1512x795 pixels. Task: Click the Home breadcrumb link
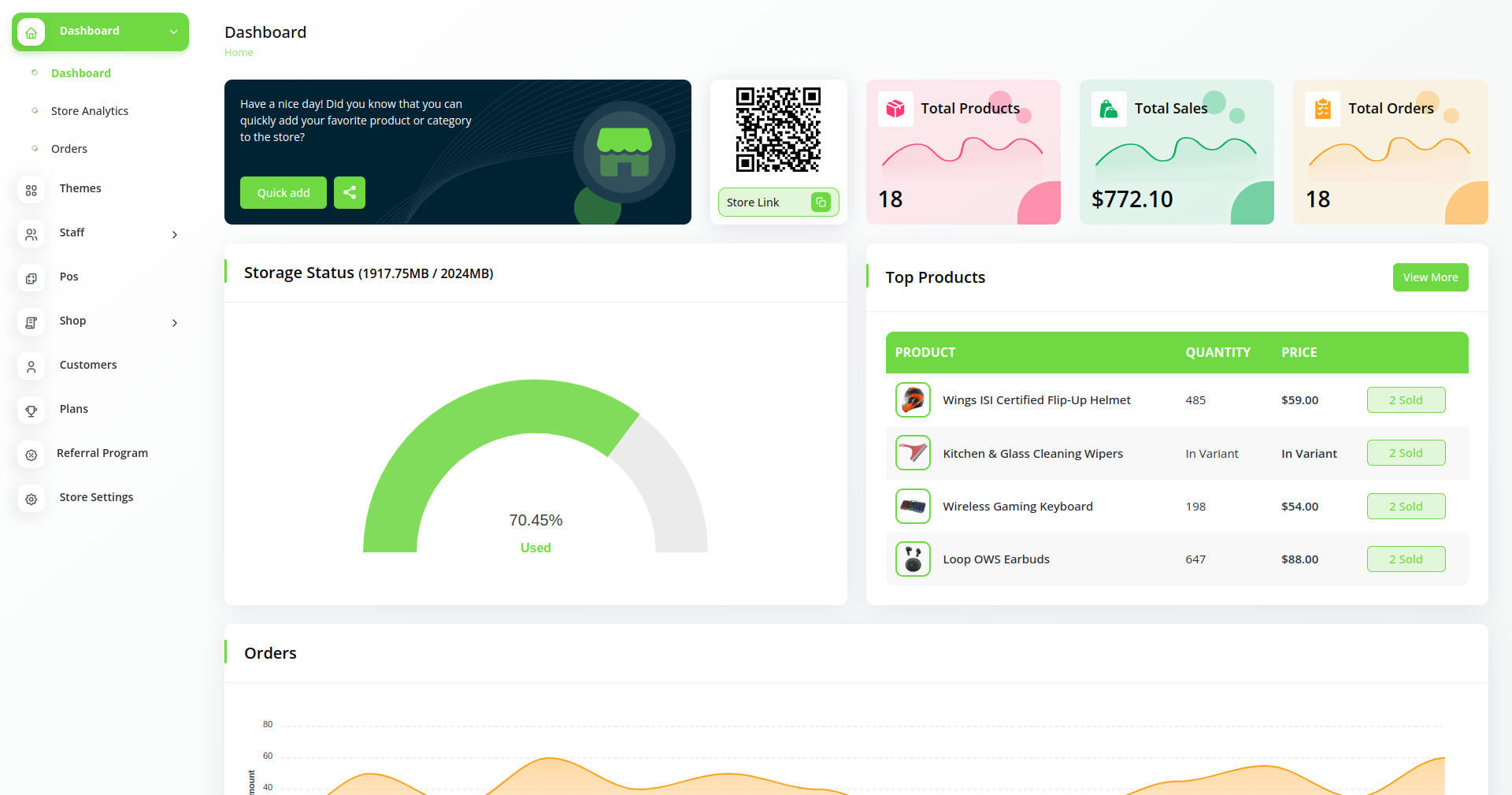pos(239,53)
